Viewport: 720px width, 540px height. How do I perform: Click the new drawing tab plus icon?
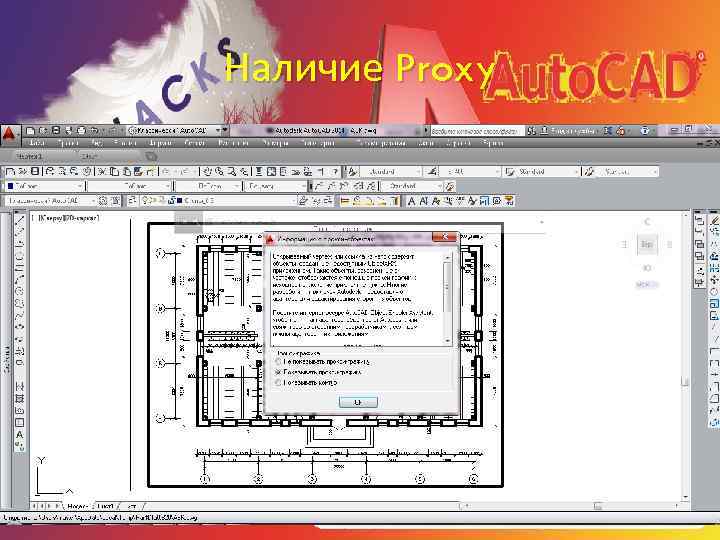click(151, 157)
